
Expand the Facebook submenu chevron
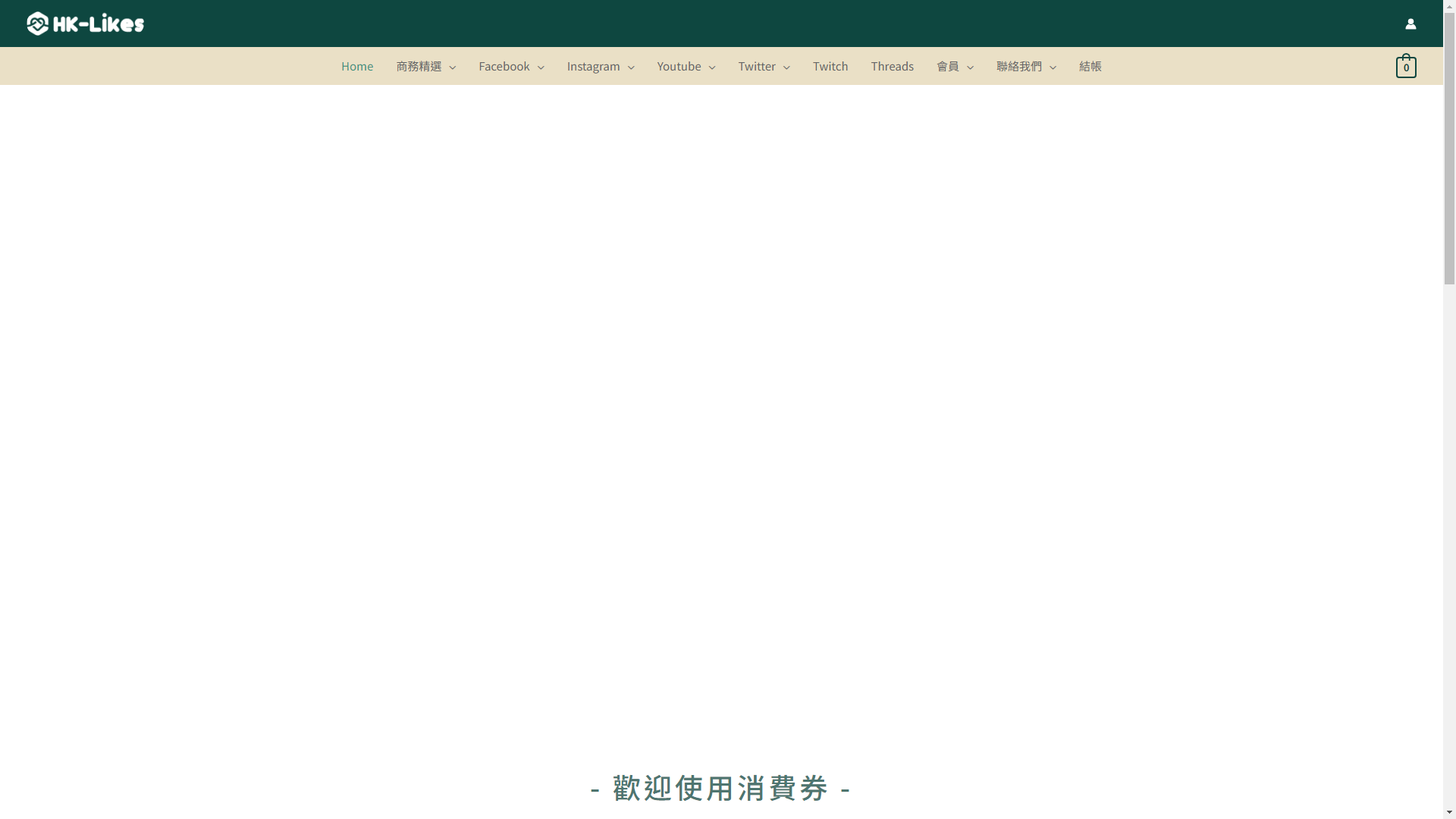(541, 67)
